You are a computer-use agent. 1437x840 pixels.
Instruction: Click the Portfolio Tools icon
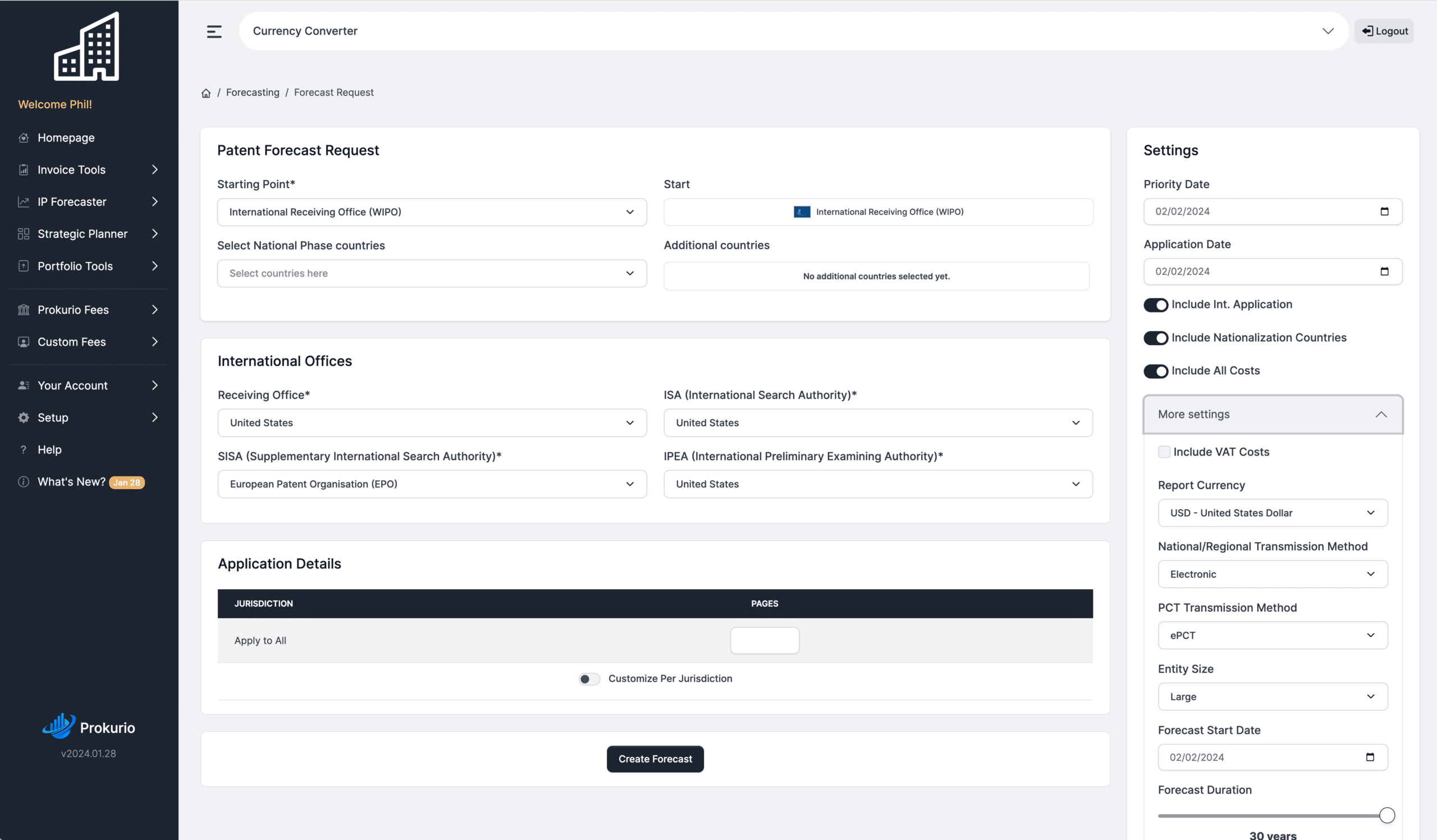(24, 266)
